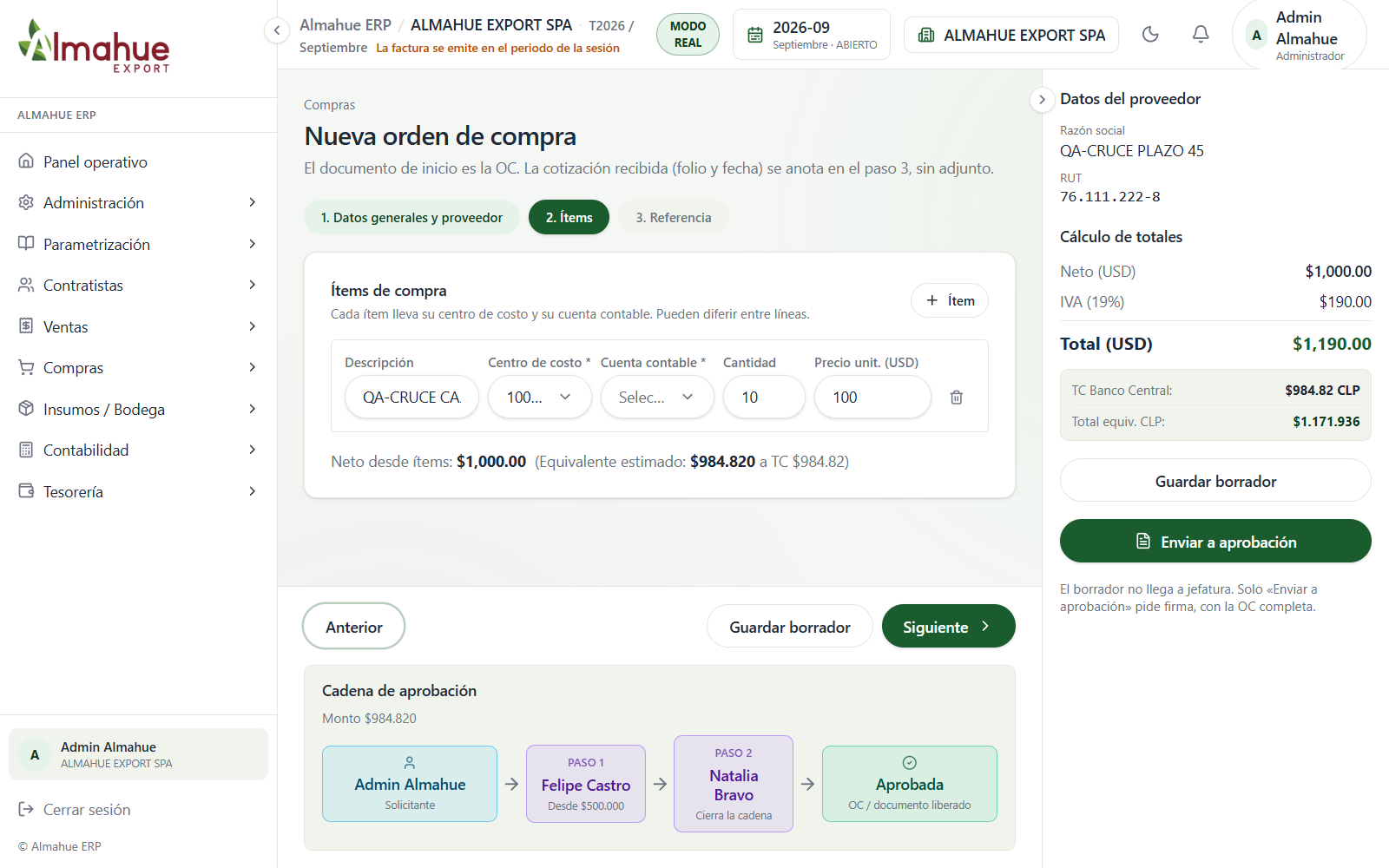Click the Parametrización book icon

pos(26,244)
